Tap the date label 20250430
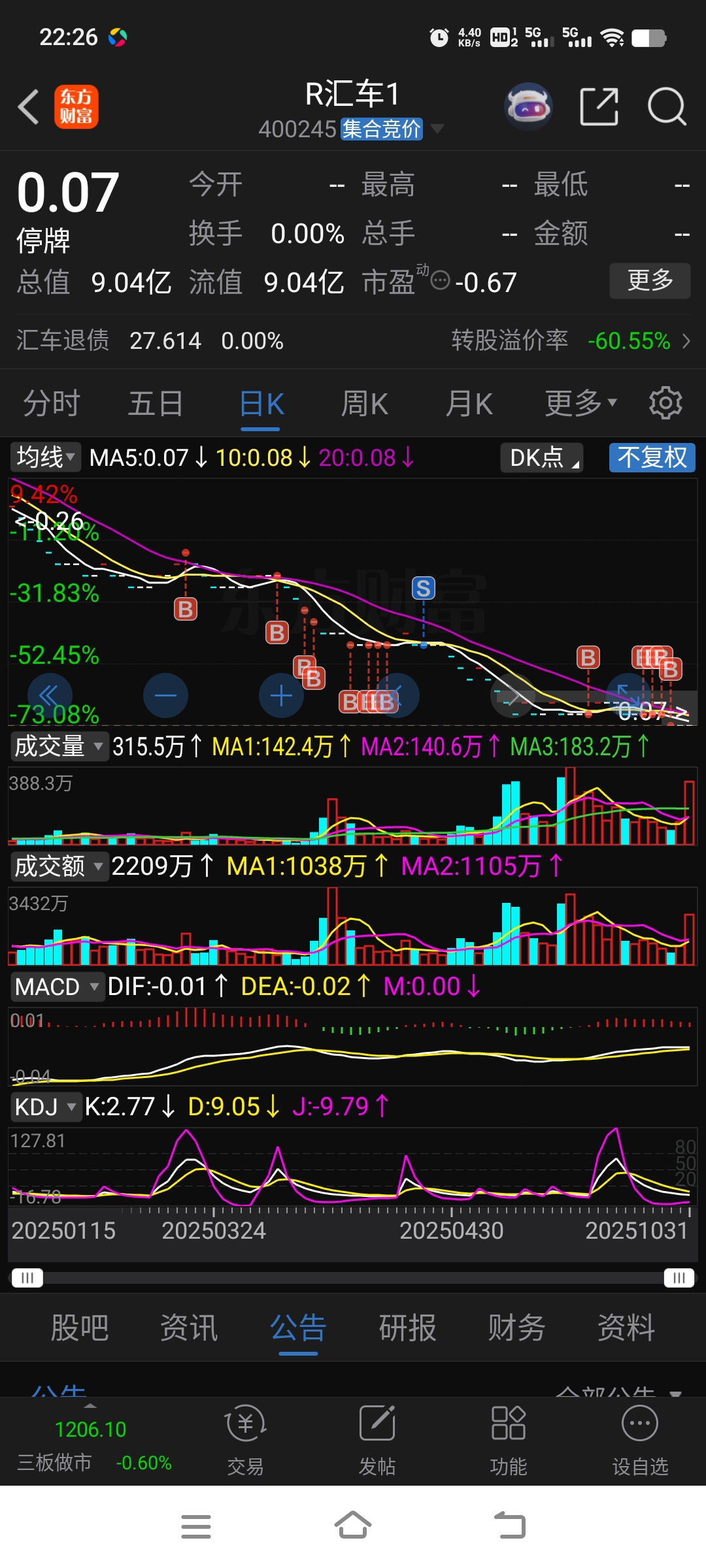This screenshot has width=706, height=1568. [452, 1231]
